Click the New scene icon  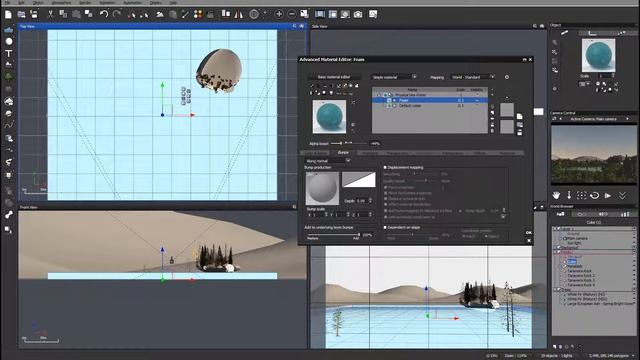point(8,15)
